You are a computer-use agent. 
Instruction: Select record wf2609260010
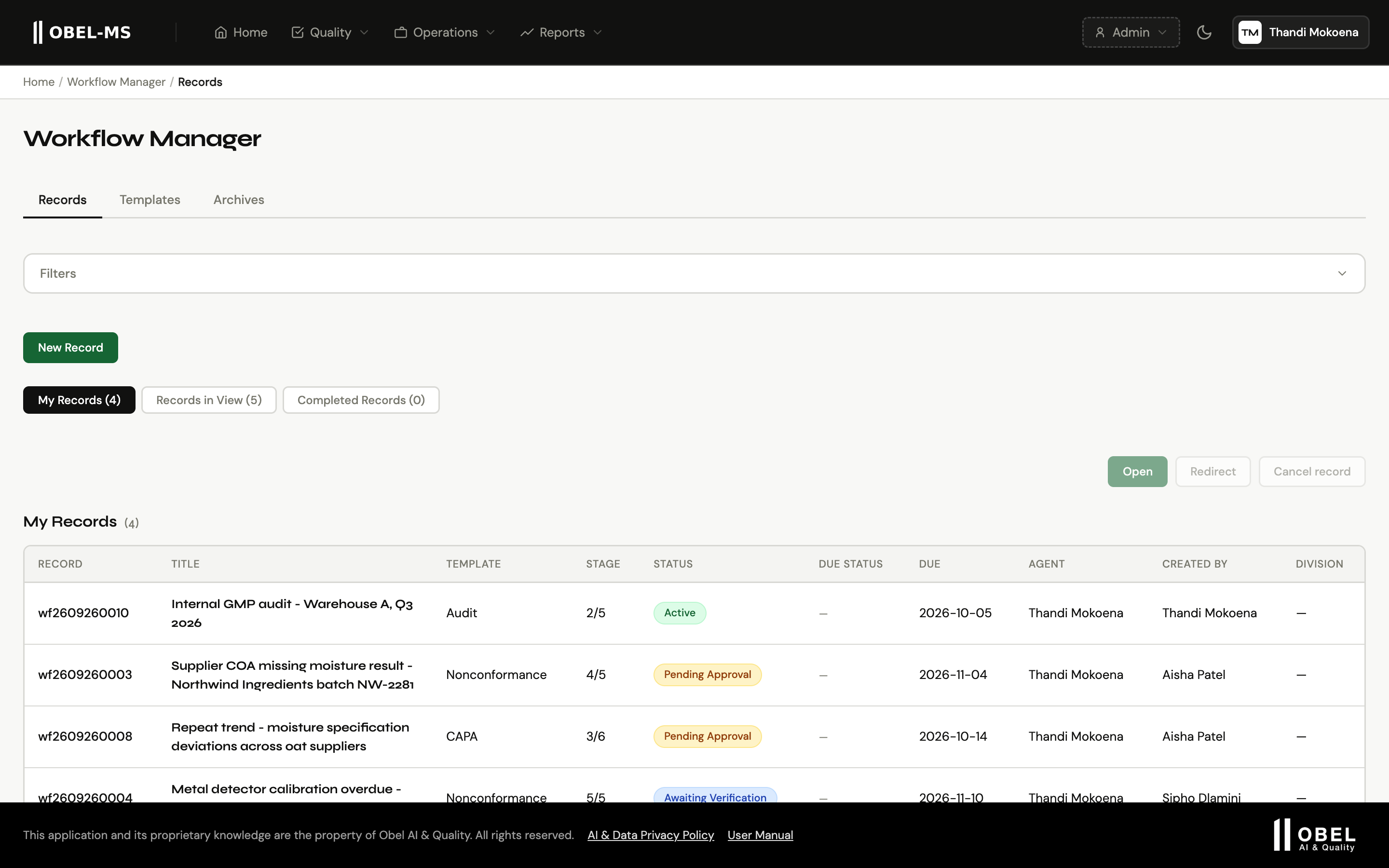(x=83, y=613)
